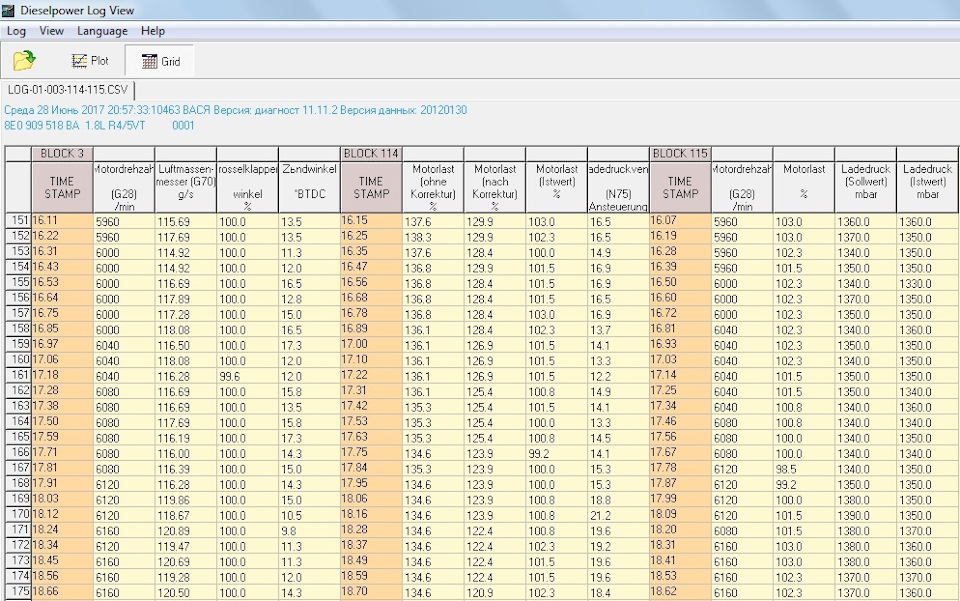The width and height of the screenshot is (960, 601).
Task: Open the Language menu
Action: coord(102,31)
